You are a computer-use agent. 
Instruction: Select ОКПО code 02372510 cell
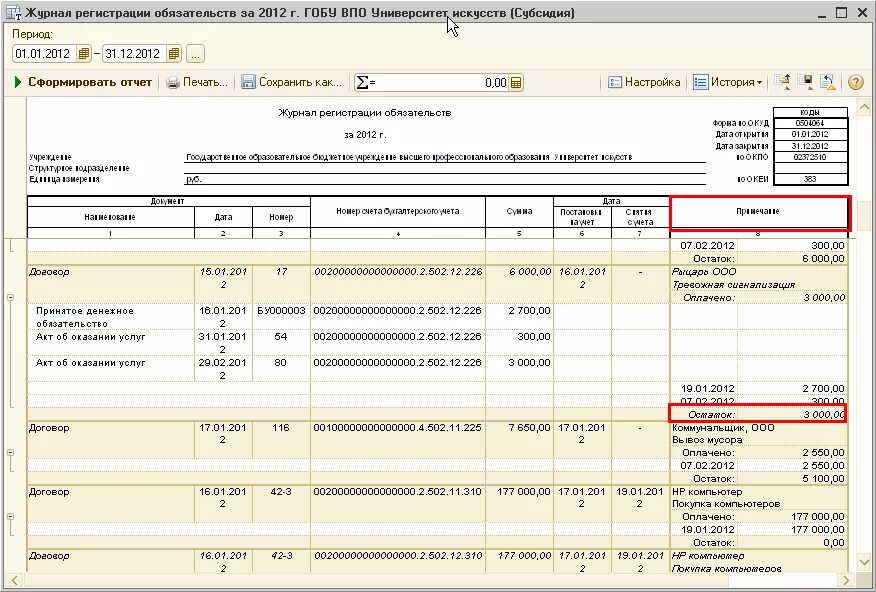click(811, 157)
